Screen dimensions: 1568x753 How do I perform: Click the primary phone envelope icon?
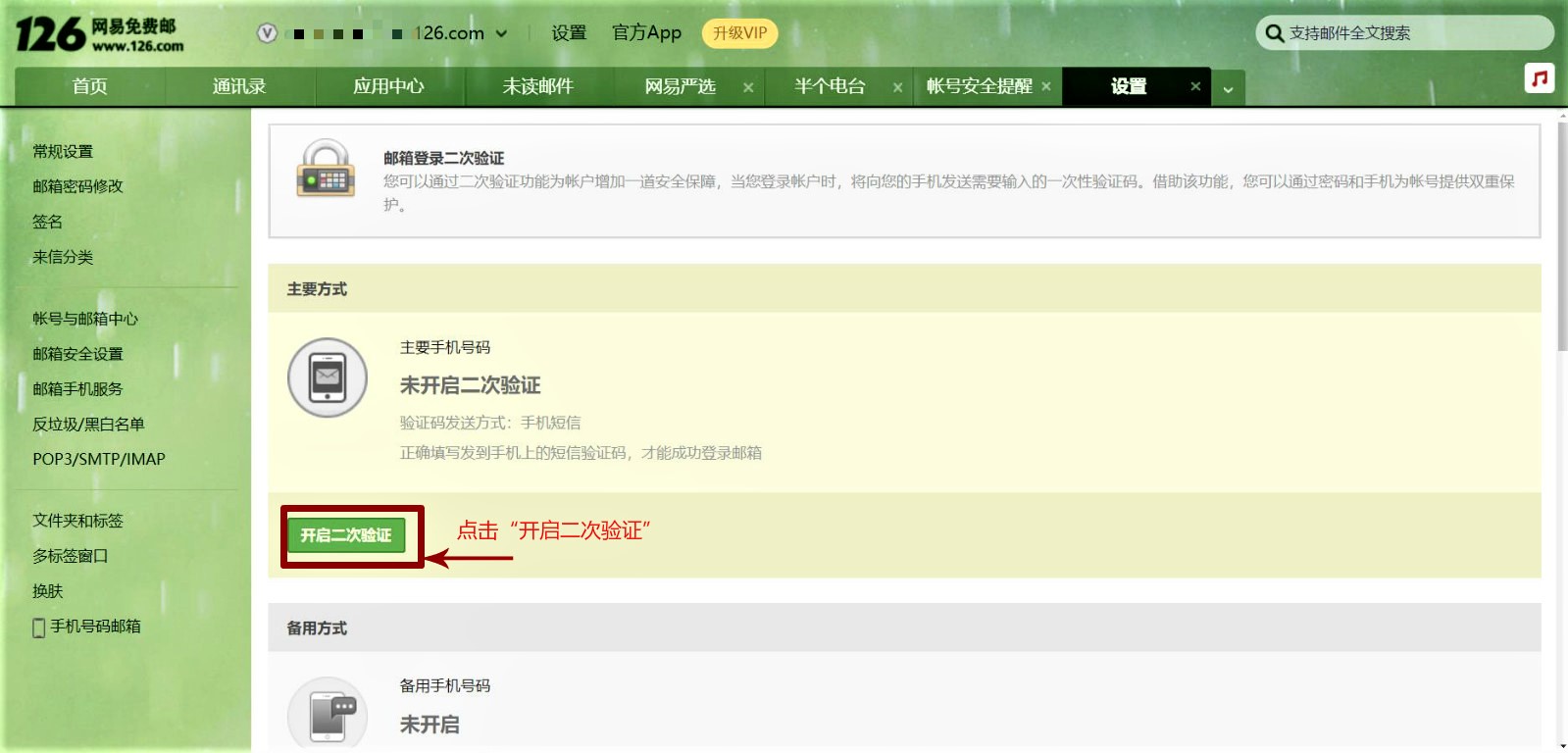328,377
